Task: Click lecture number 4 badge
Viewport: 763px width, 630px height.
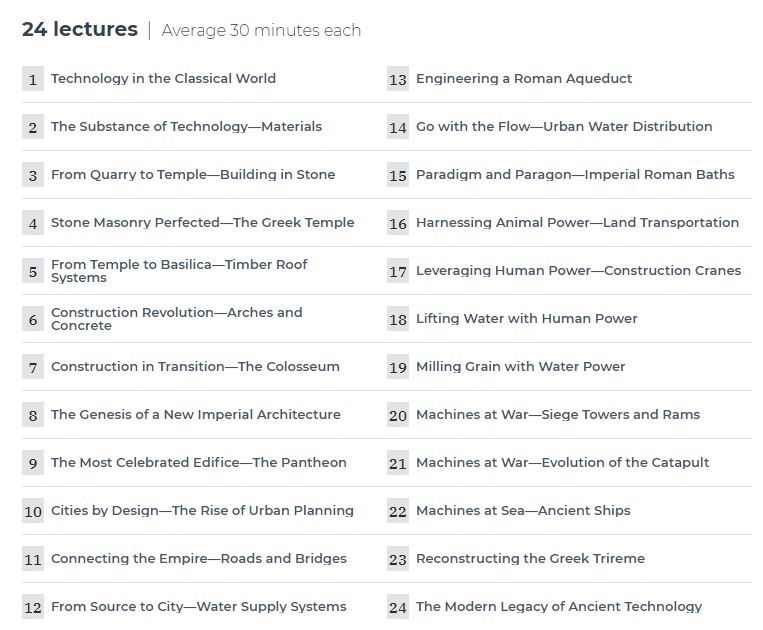Action: pyautogui.click(x=33, y=223)
